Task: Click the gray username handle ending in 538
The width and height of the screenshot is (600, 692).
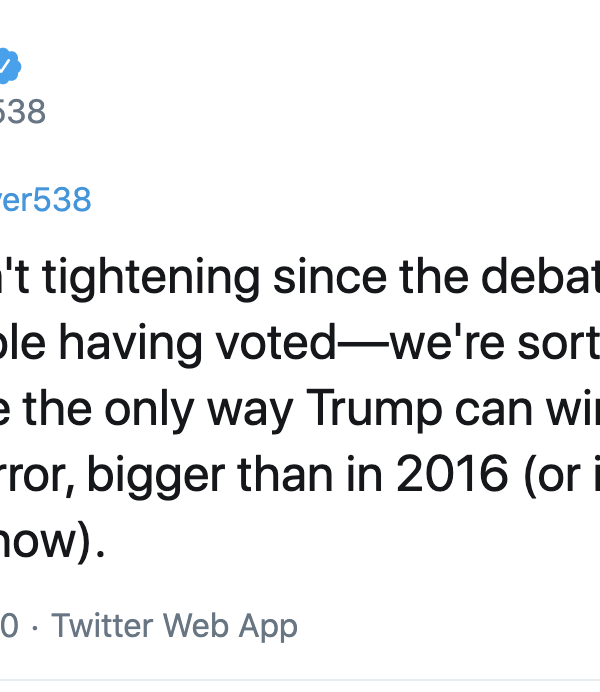Action: tap(22, 111)
